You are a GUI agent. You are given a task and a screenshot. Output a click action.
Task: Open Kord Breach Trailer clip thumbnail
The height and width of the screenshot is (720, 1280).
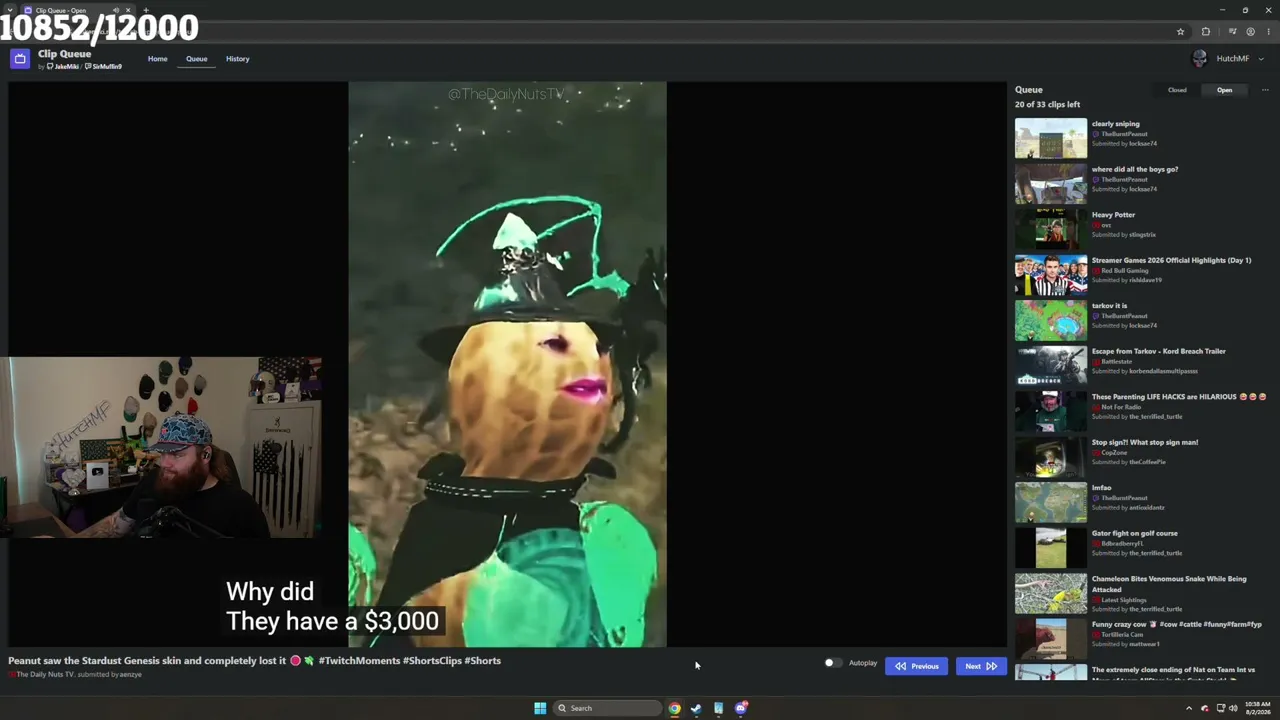1051,366
